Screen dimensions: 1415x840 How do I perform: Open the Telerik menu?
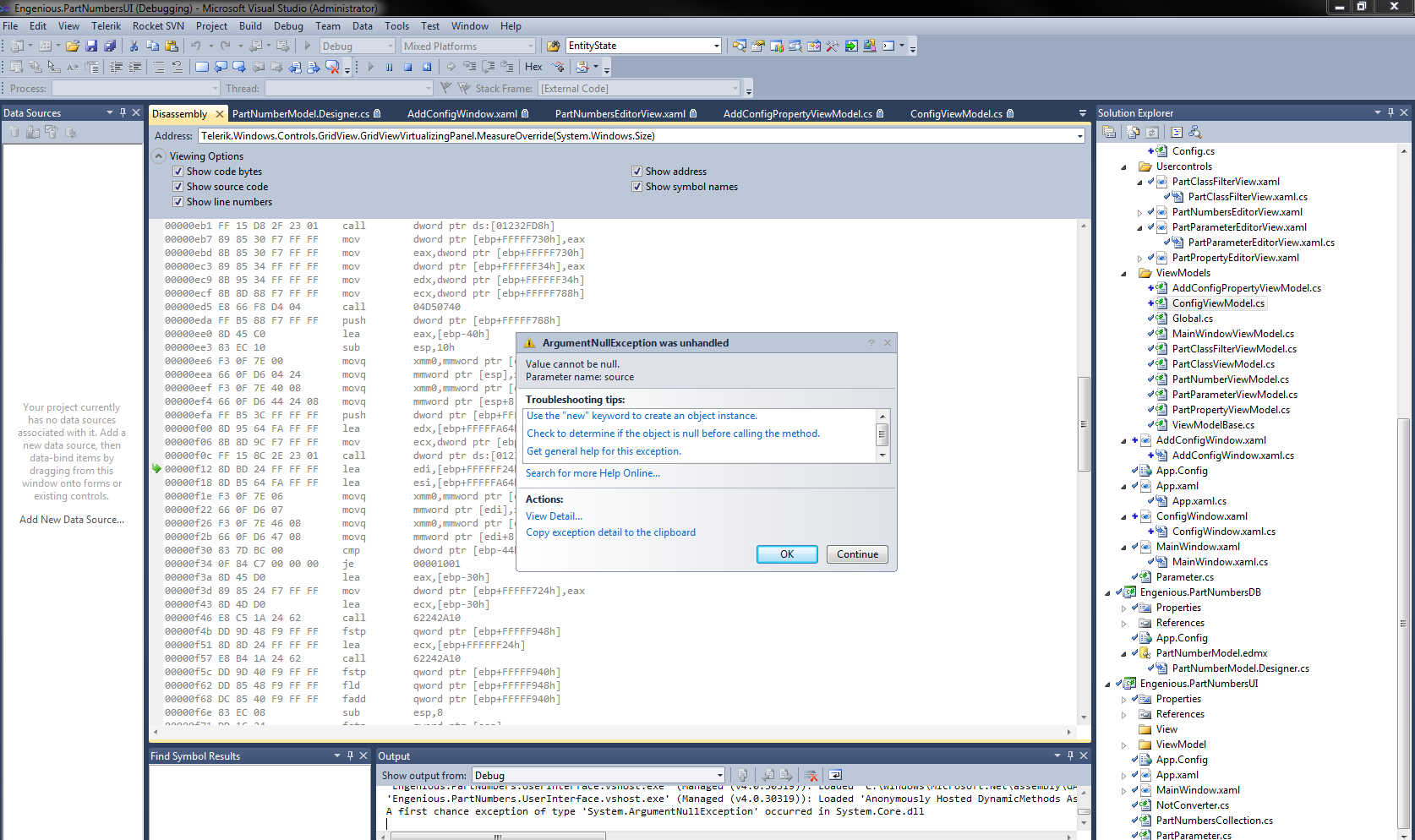coord(107,26)
